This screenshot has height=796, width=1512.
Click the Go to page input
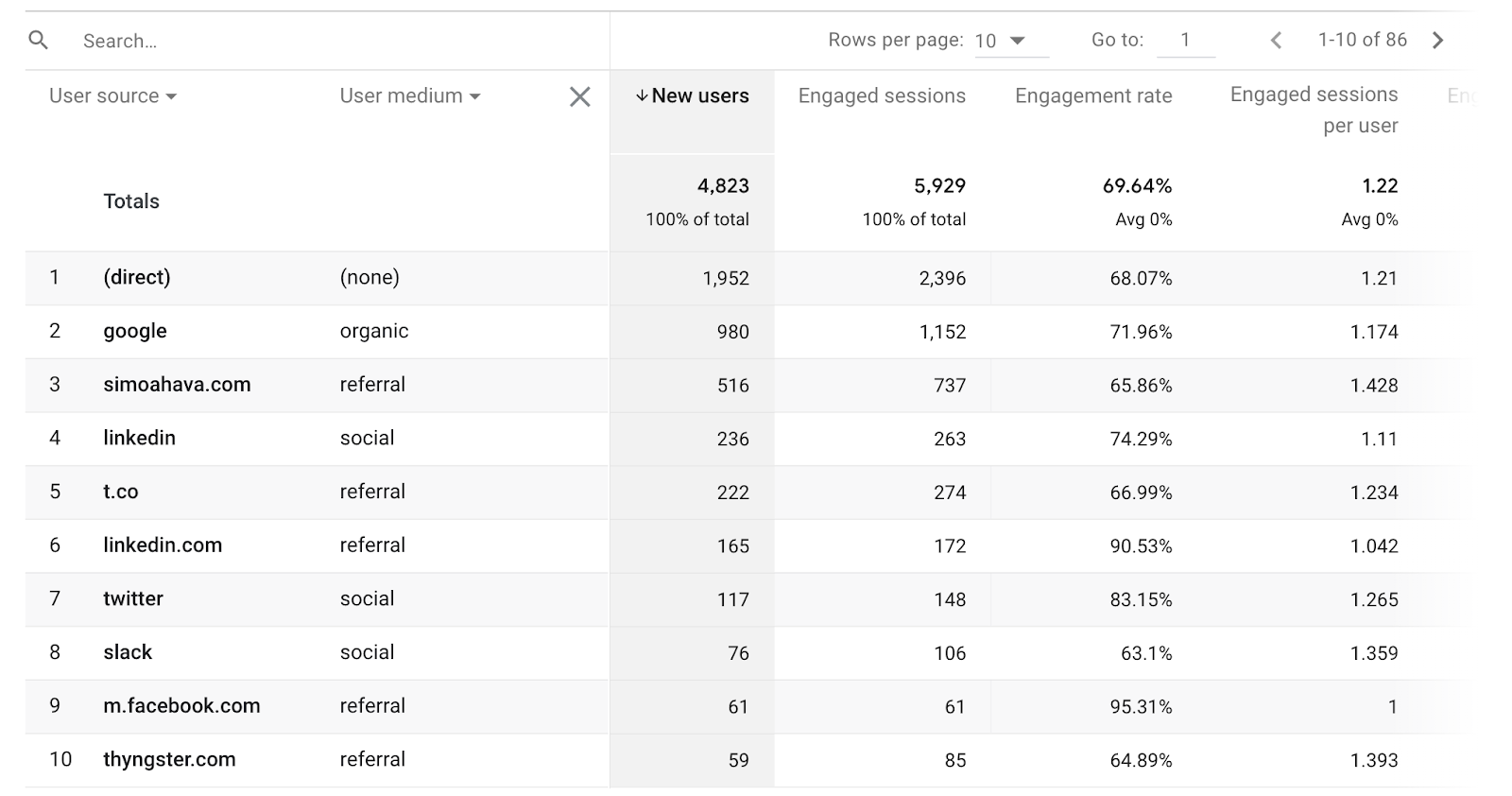(x=1185, y=40)
